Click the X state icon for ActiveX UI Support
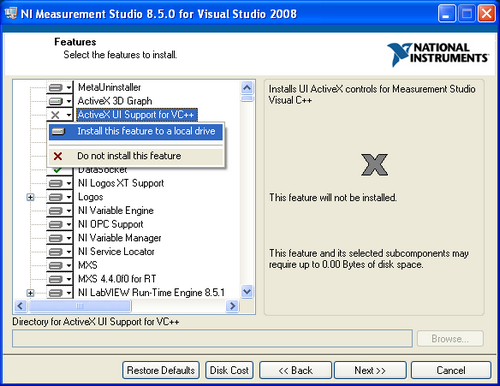500x386 pixels. pos(55,115)
